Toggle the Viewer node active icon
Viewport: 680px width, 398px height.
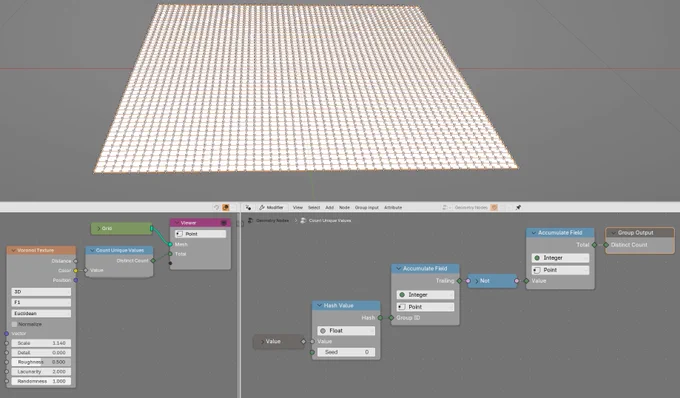(224, 223)
